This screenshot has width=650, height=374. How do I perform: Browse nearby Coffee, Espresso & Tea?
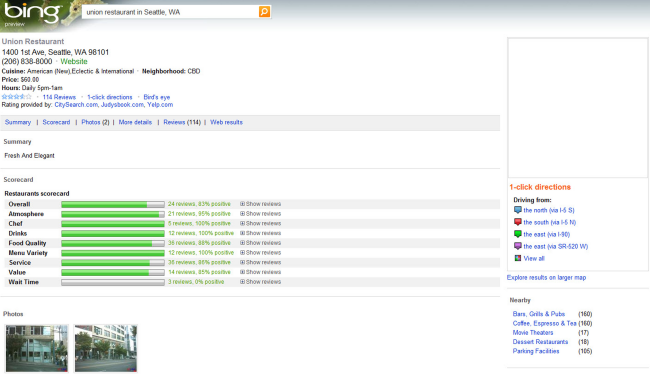point(544,323)
